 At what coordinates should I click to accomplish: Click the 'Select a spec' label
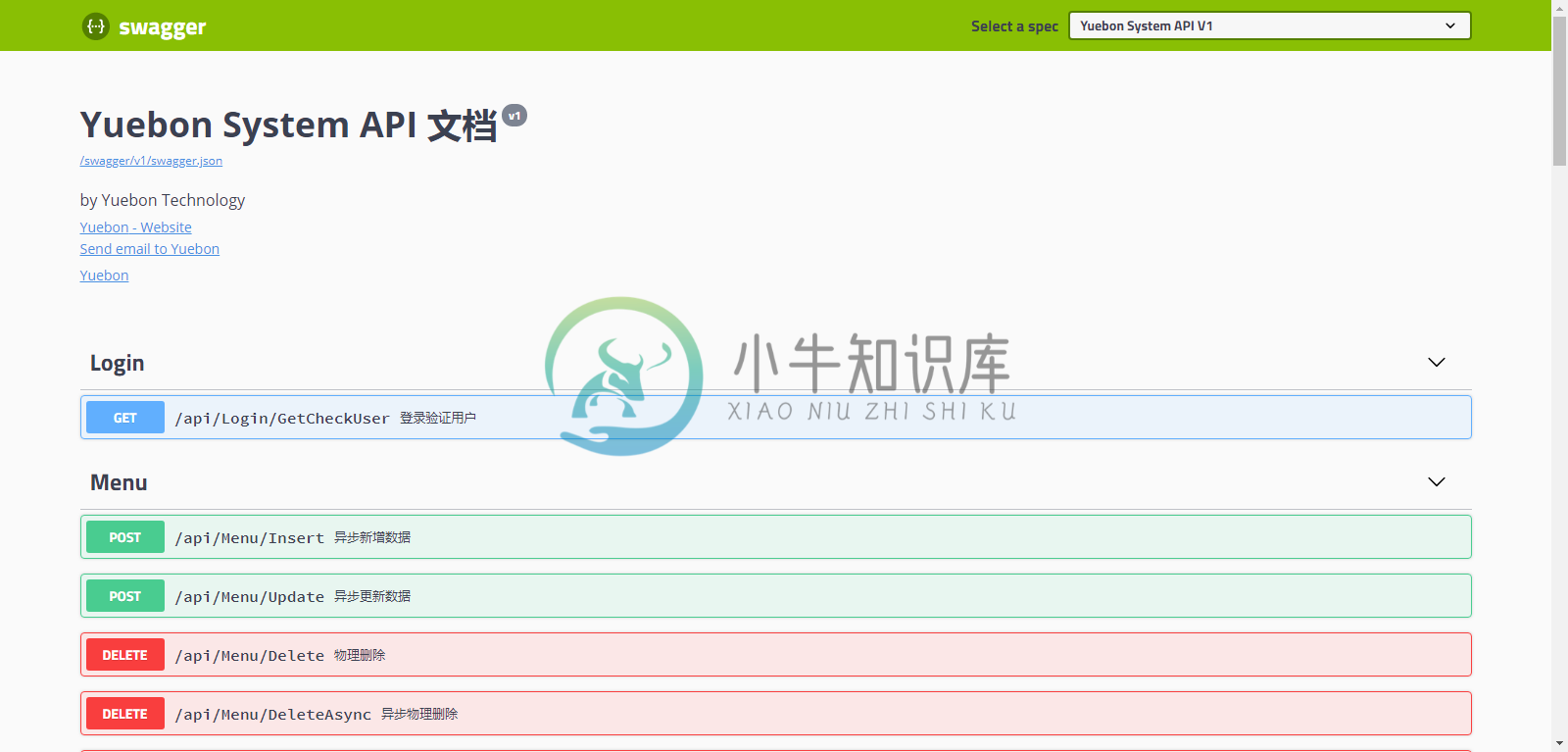[1014, 26]
